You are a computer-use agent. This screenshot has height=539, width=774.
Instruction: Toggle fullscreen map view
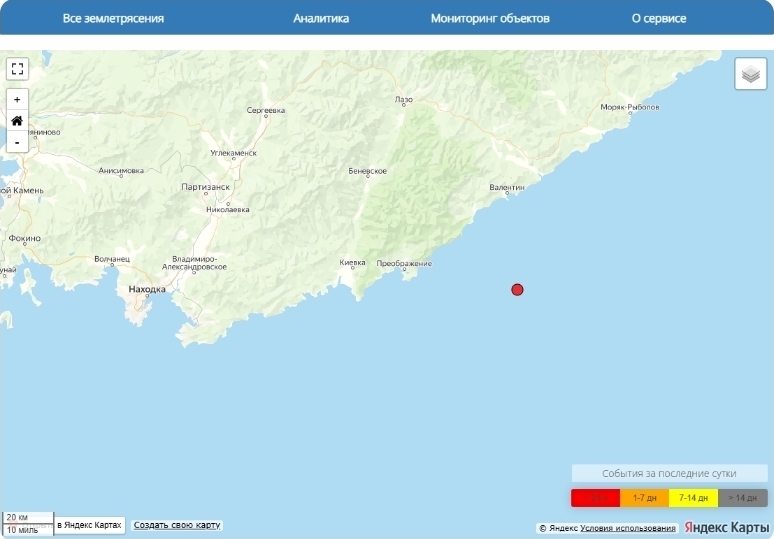tap(17, 69)
